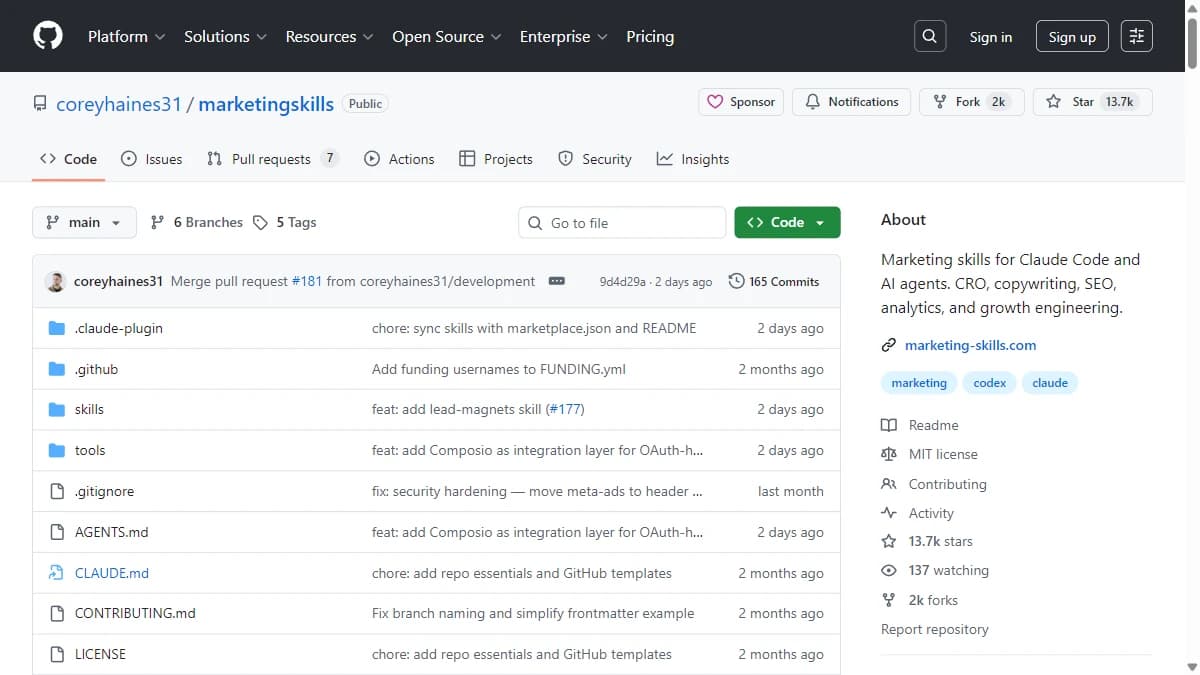Switch to the Pull requests tab
Screen dimensions: 1200x675
coord(272,159)
